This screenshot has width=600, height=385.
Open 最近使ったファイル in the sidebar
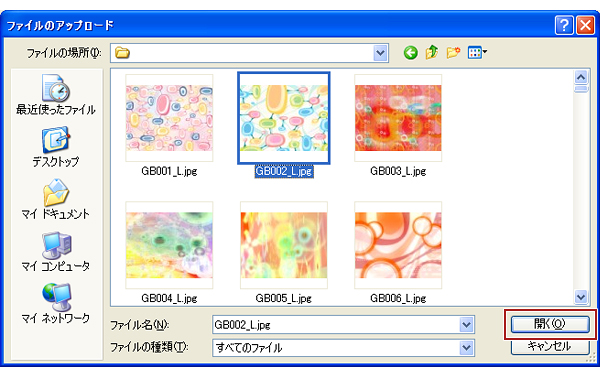tap(56, 95)
